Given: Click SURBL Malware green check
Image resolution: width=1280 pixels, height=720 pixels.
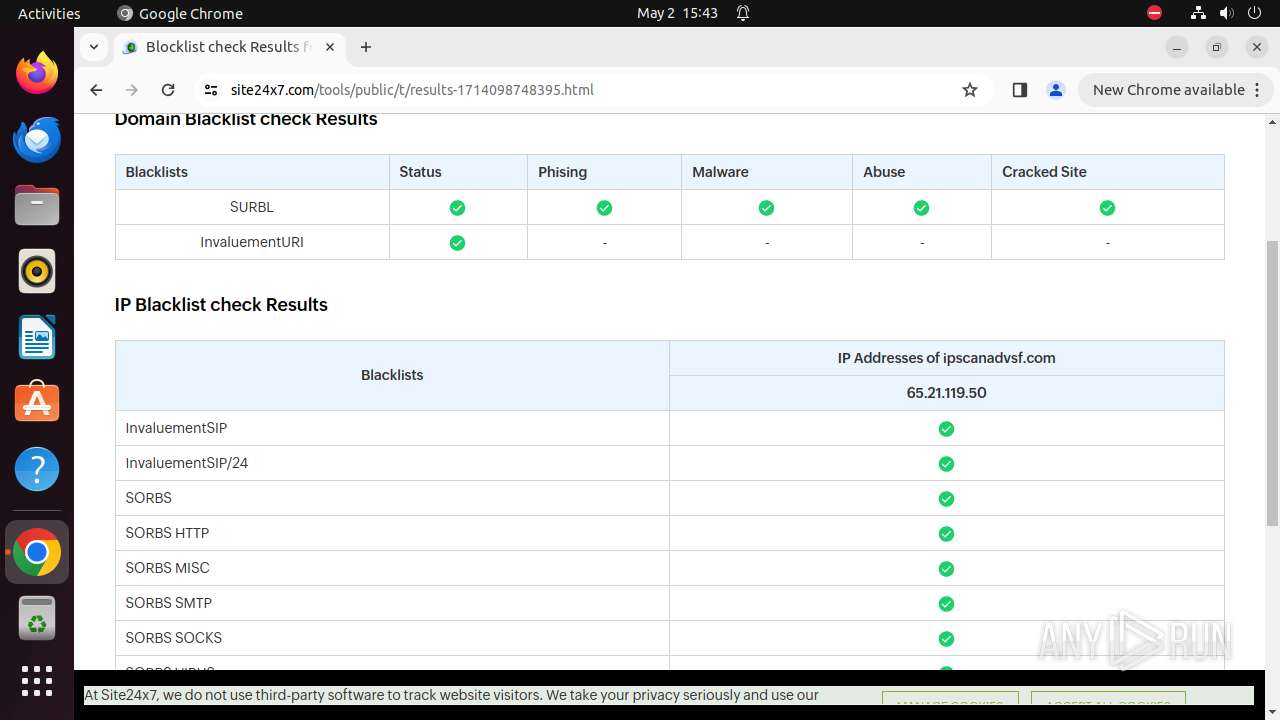Looking at the screenshot, I should point(766,208).
